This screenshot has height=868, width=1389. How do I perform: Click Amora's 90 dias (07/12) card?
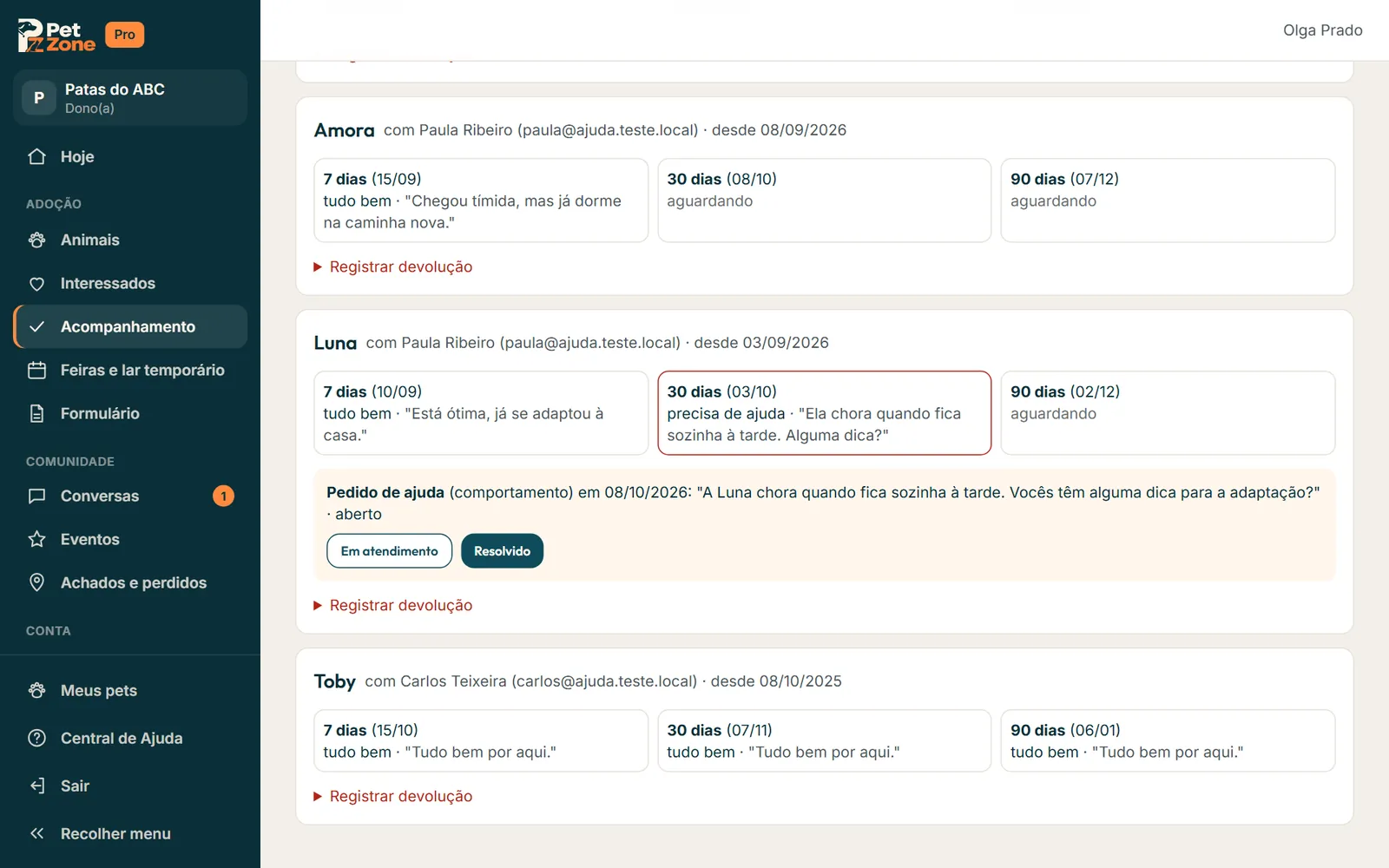[1168, 201]
